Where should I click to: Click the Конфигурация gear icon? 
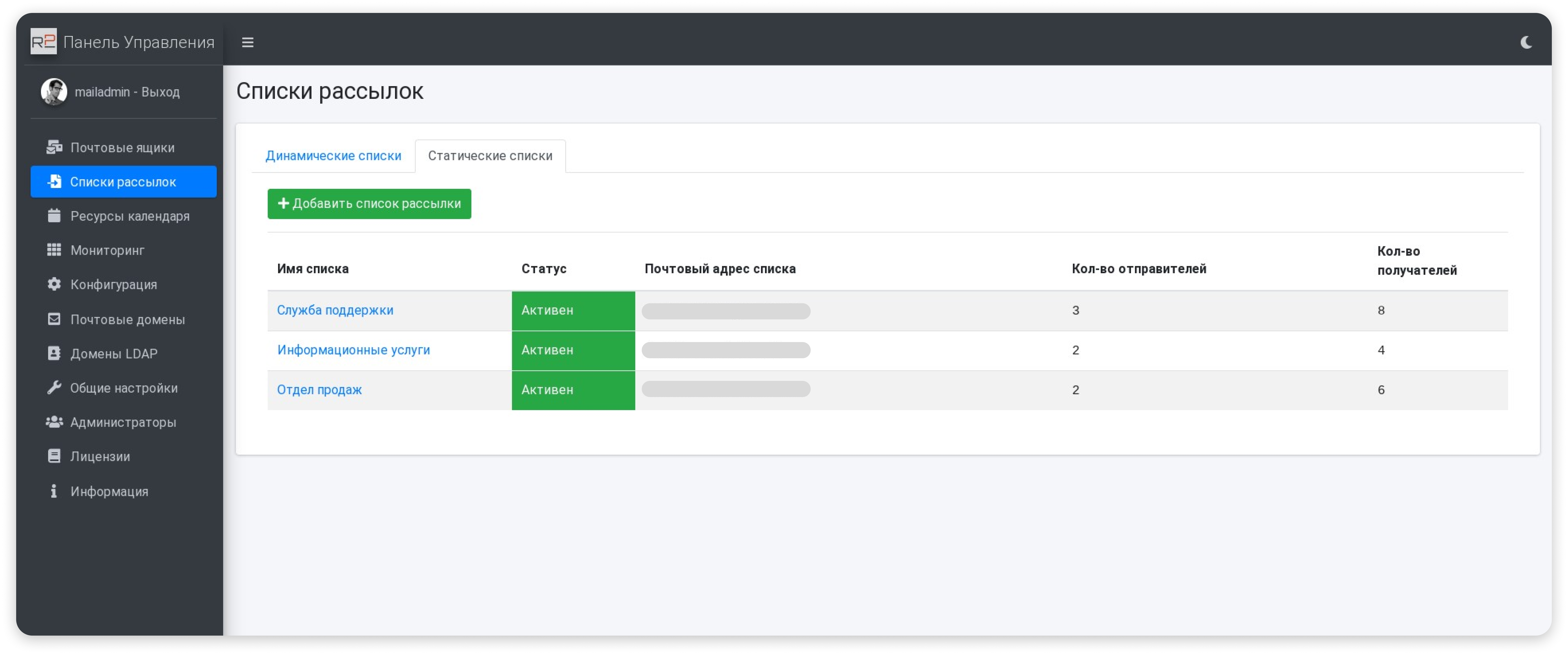coord(54,284)
